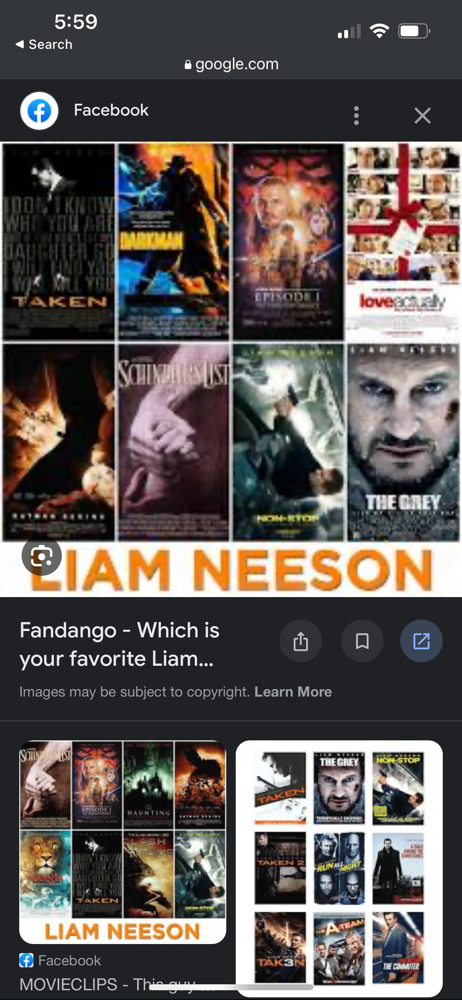The width and height of the screenshot is (462, 1000).
Task: Close the image preview panel
Action: (x=422, y=115)
